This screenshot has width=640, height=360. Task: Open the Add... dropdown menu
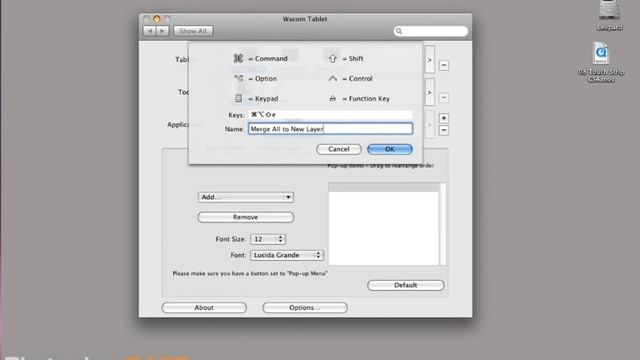click(246, 197)
